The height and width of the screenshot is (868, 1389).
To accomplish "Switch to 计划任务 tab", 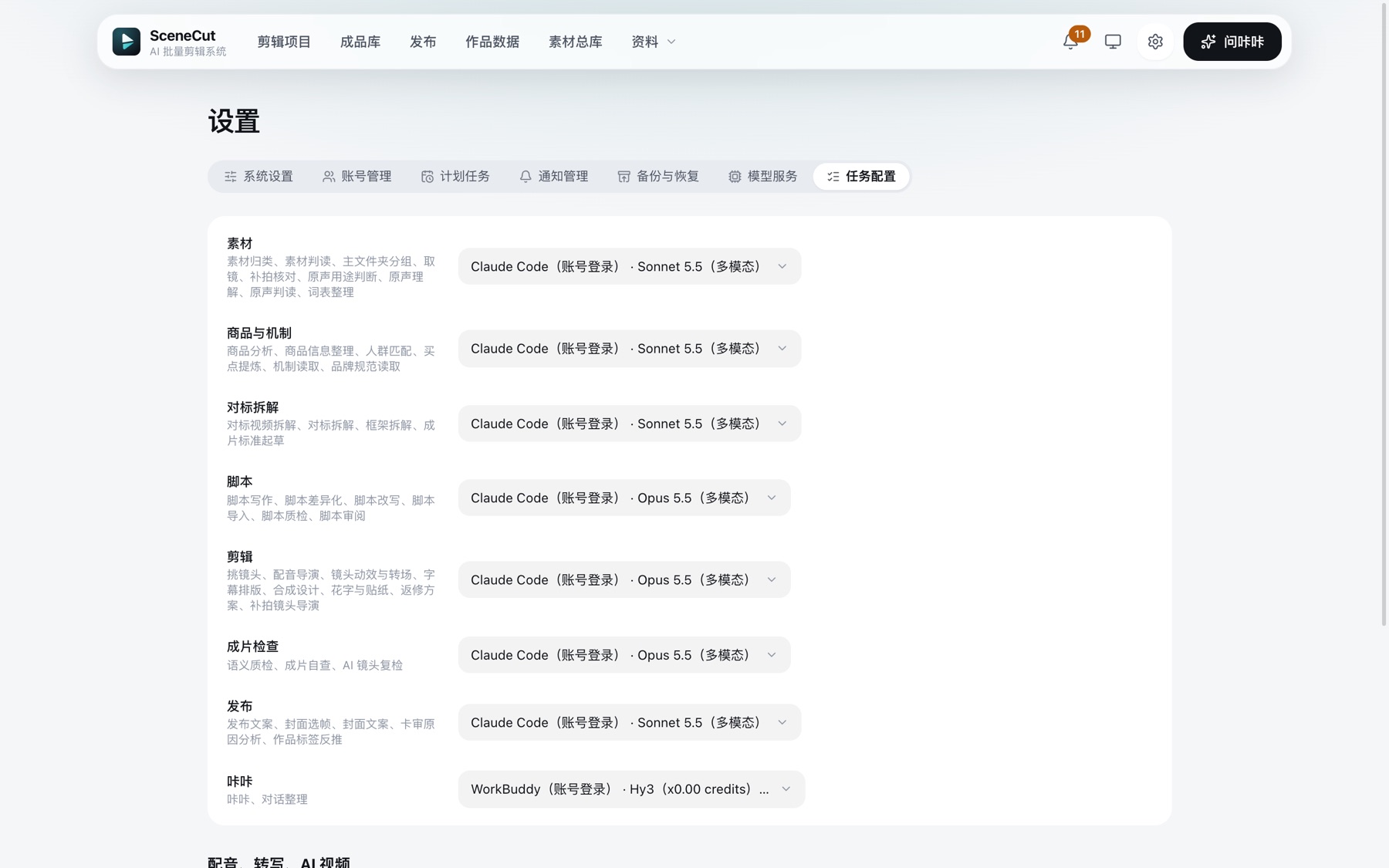I will tap(455, 177).
